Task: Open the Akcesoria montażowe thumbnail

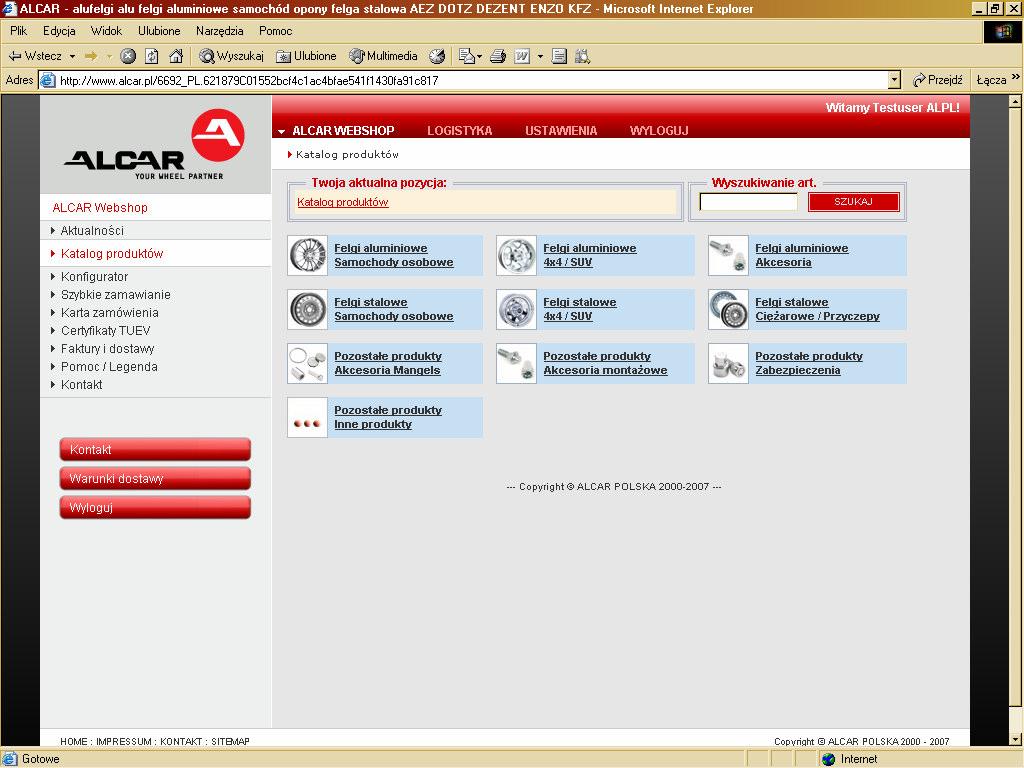Action: pos(517,363)
